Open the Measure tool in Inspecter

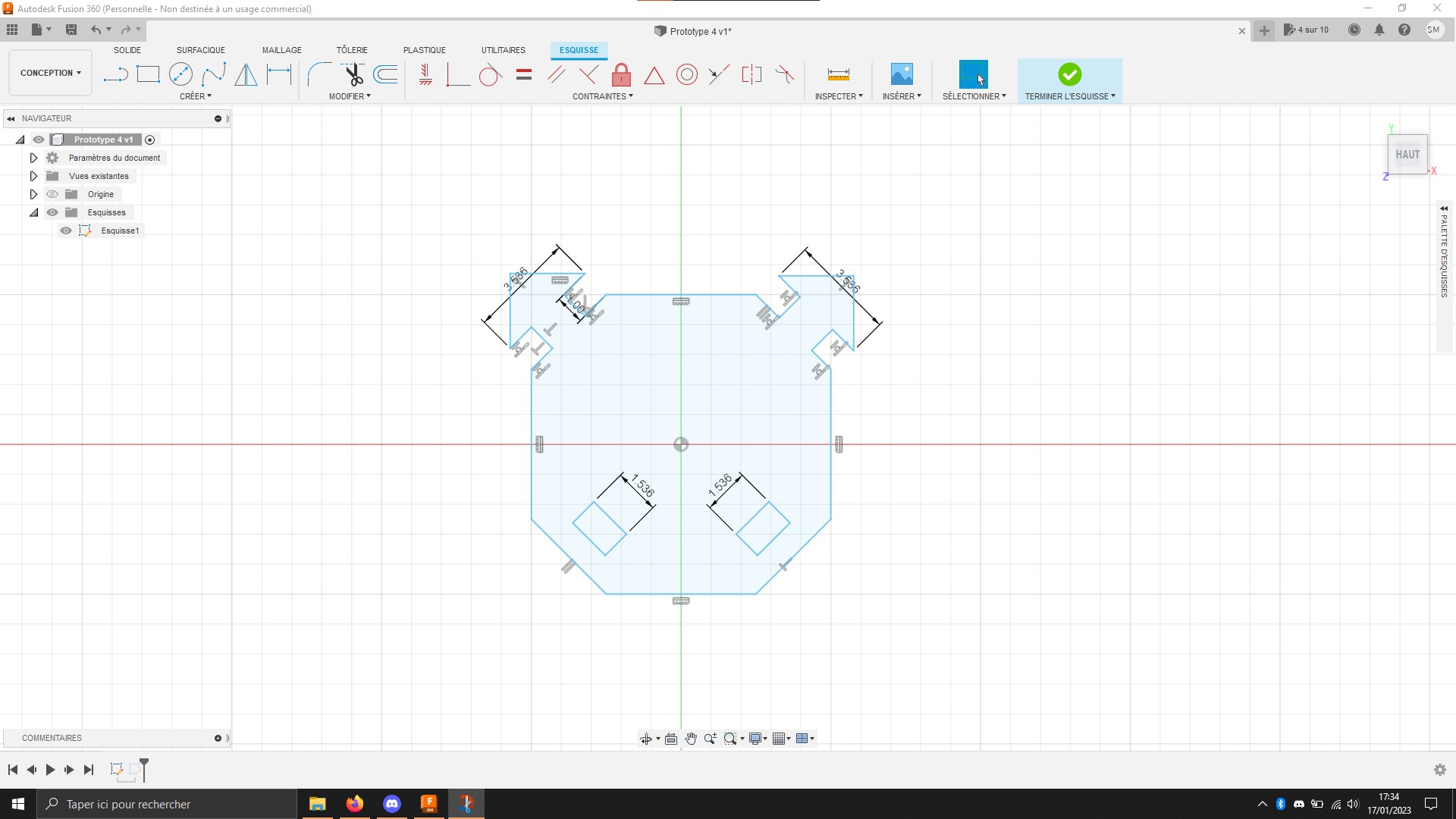839,74
